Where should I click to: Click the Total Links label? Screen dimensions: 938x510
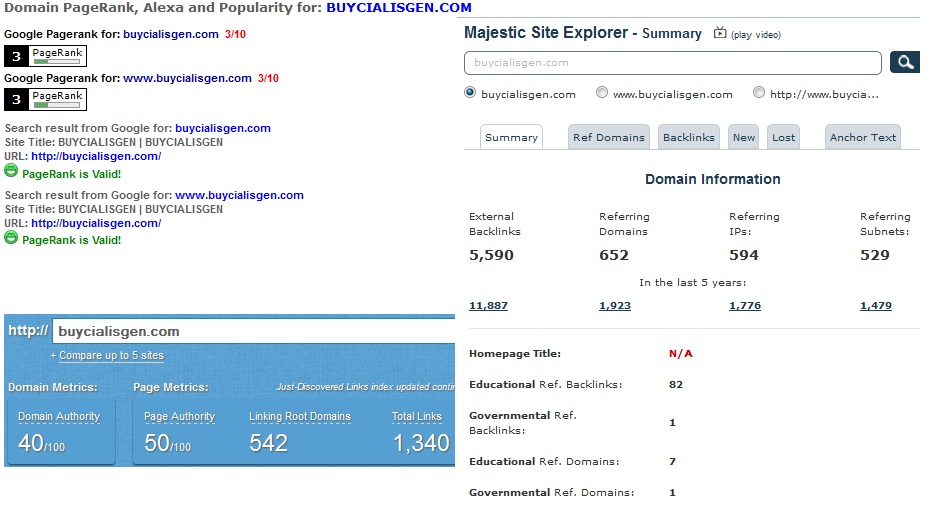[x=416, y=417]
